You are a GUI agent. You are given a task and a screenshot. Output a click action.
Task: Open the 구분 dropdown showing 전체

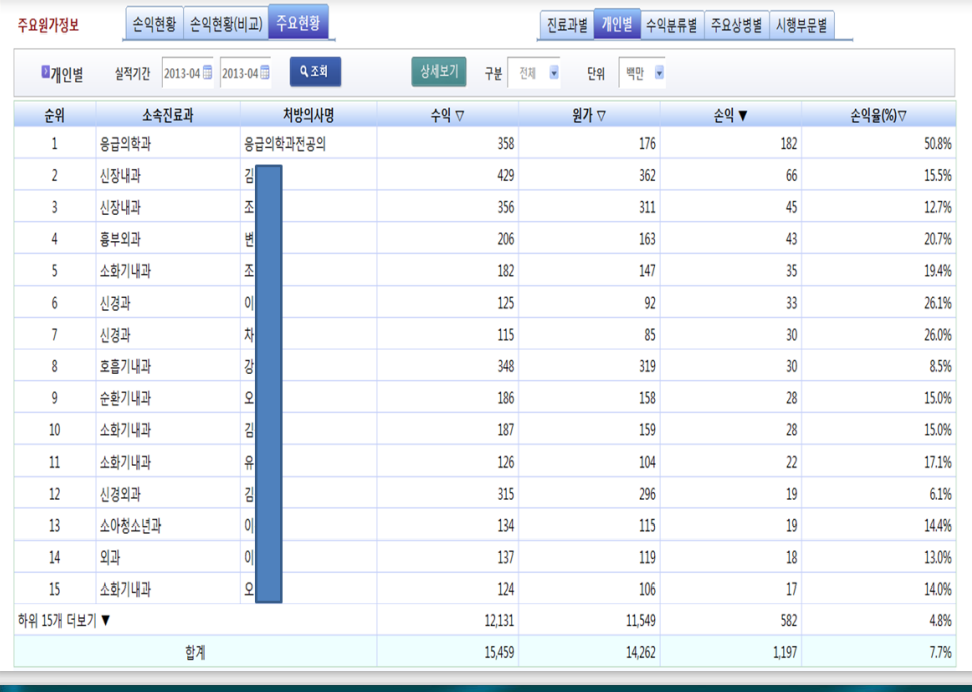[534, 73]
